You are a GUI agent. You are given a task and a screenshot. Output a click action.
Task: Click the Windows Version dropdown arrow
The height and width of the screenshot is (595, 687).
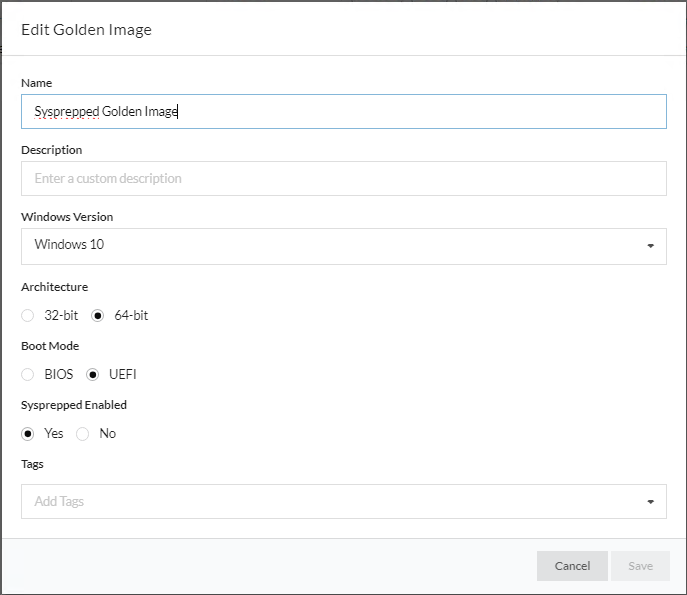coord(650,246)
